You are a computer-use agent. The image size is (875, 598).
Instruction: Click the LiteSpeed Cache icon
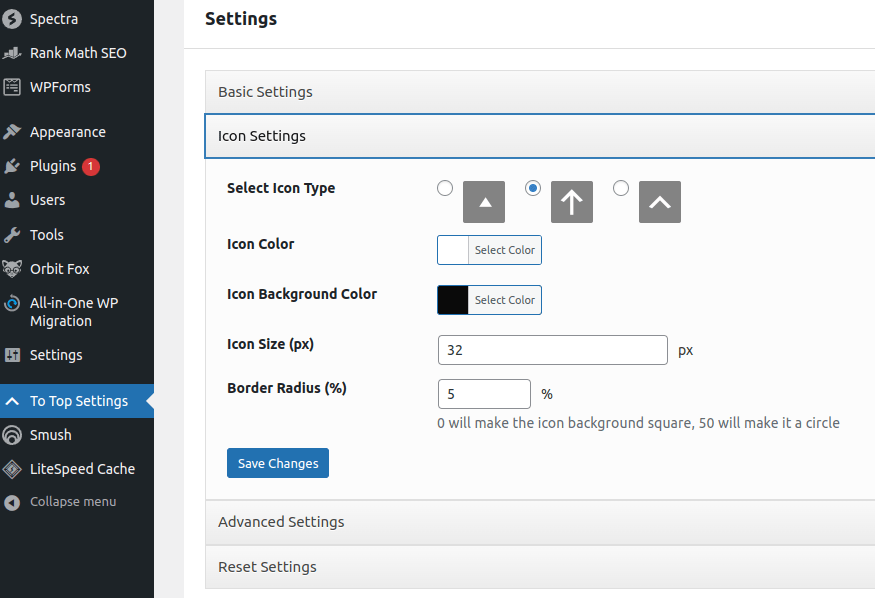(12, 469)
